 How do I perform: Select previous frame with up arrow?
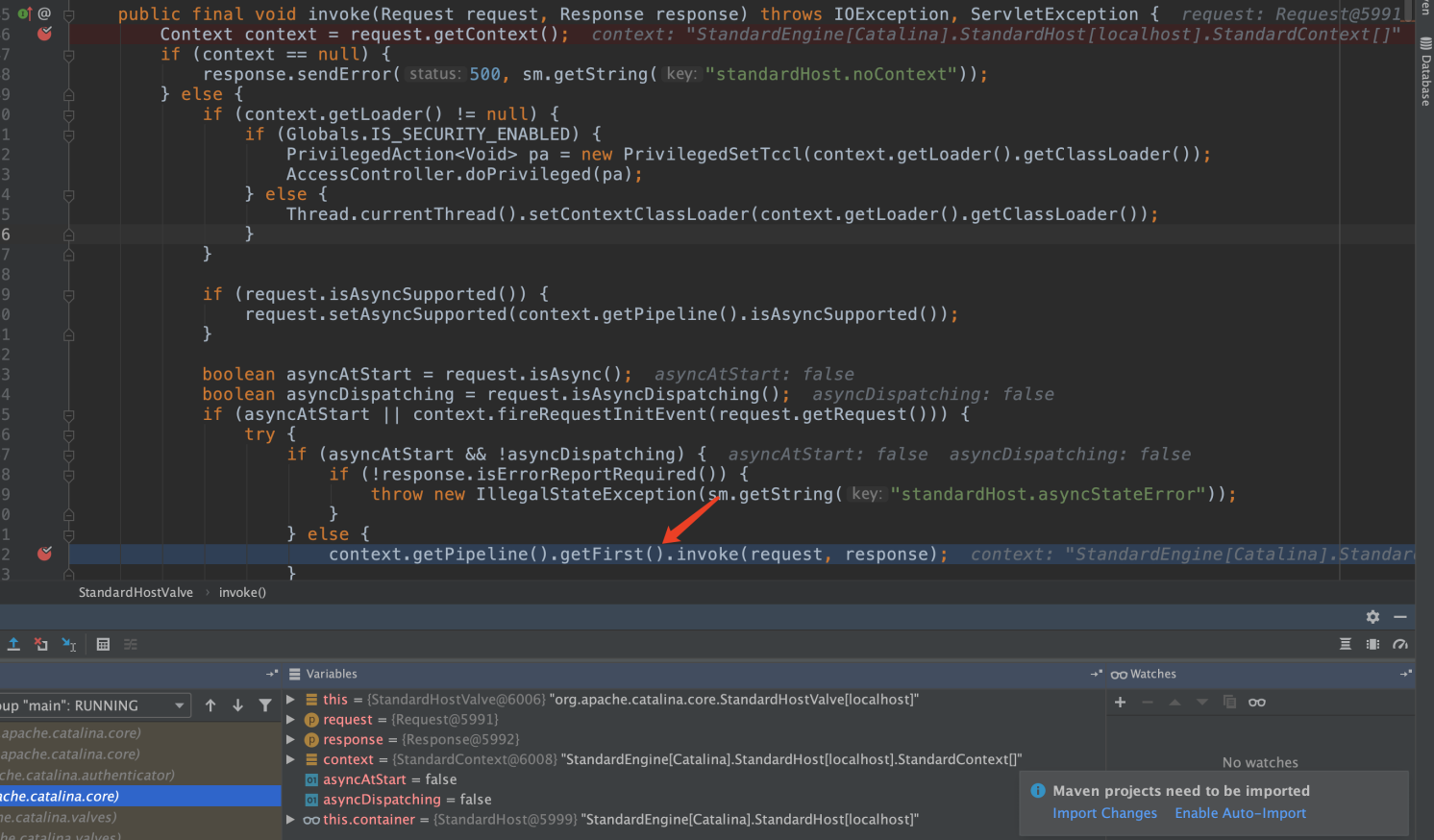210,705
